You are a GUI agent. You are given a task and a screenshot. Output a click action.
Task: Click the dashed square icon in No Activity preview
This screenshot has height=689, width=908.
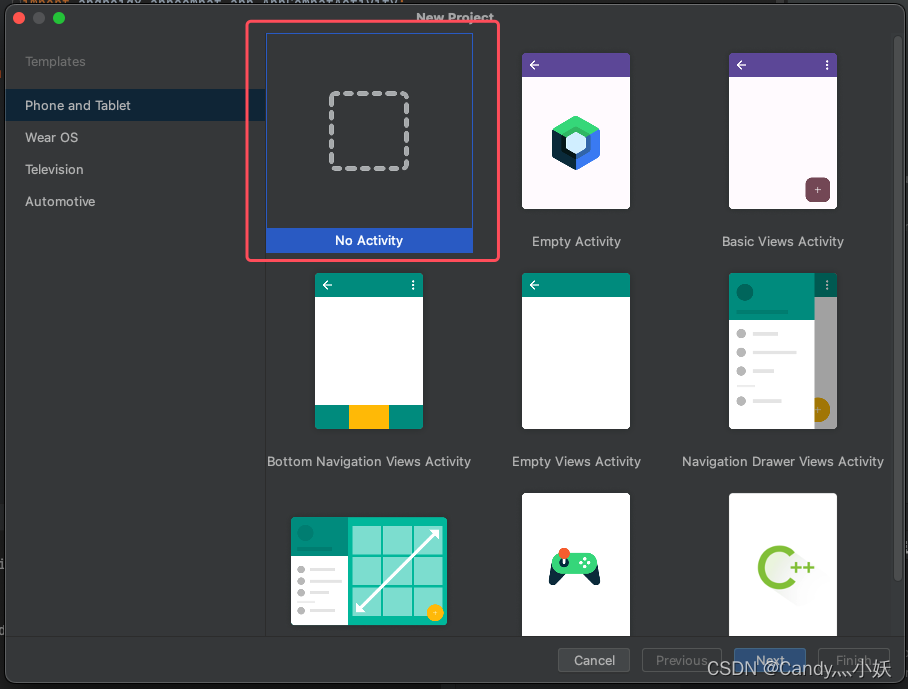coord(369,131)
